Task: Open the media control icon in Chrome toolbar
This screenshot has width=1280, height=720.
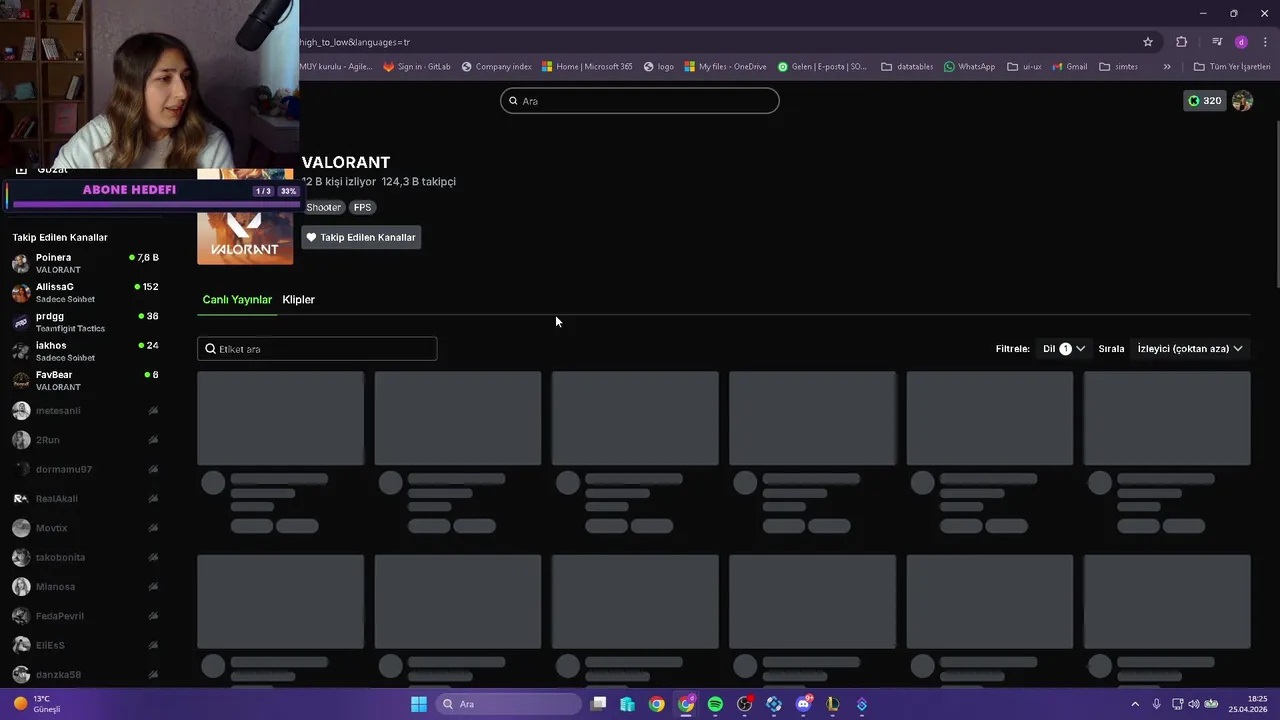Action: pos(1217,42)
